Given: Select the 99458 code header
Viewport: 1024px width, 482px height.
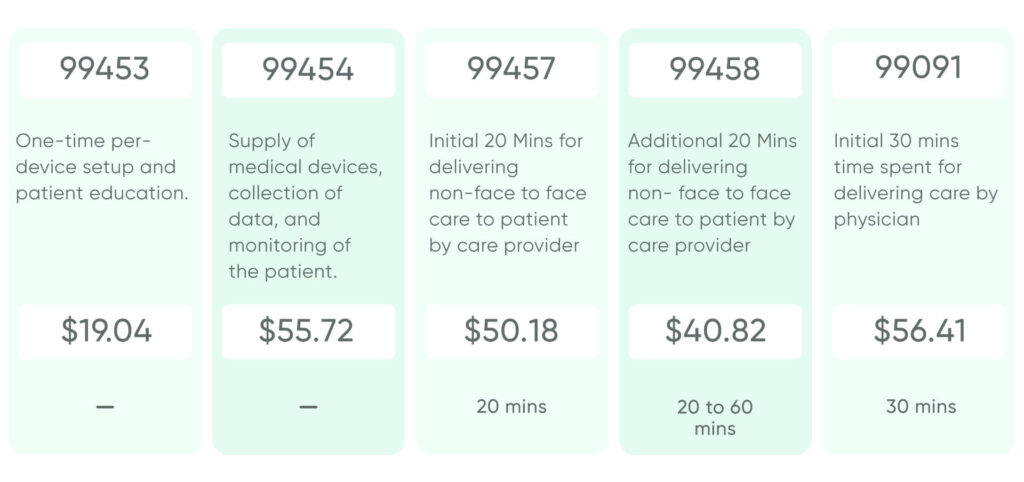Looking at the screenshot, I should [x=715, y=69].
